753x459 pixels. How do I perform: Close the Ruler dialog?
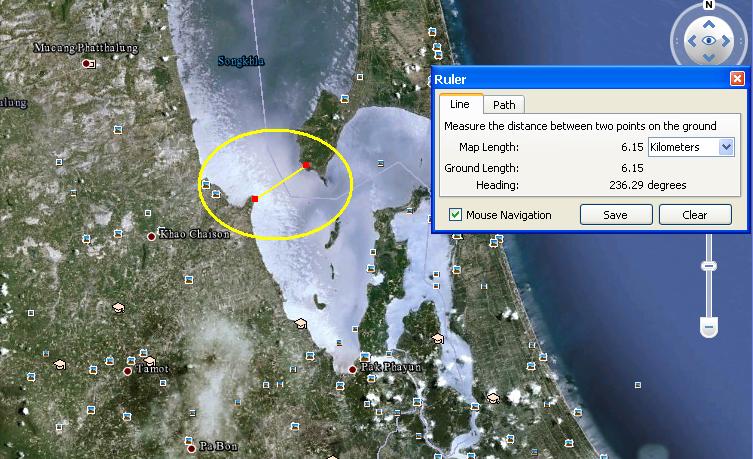(x=737, y=78)
